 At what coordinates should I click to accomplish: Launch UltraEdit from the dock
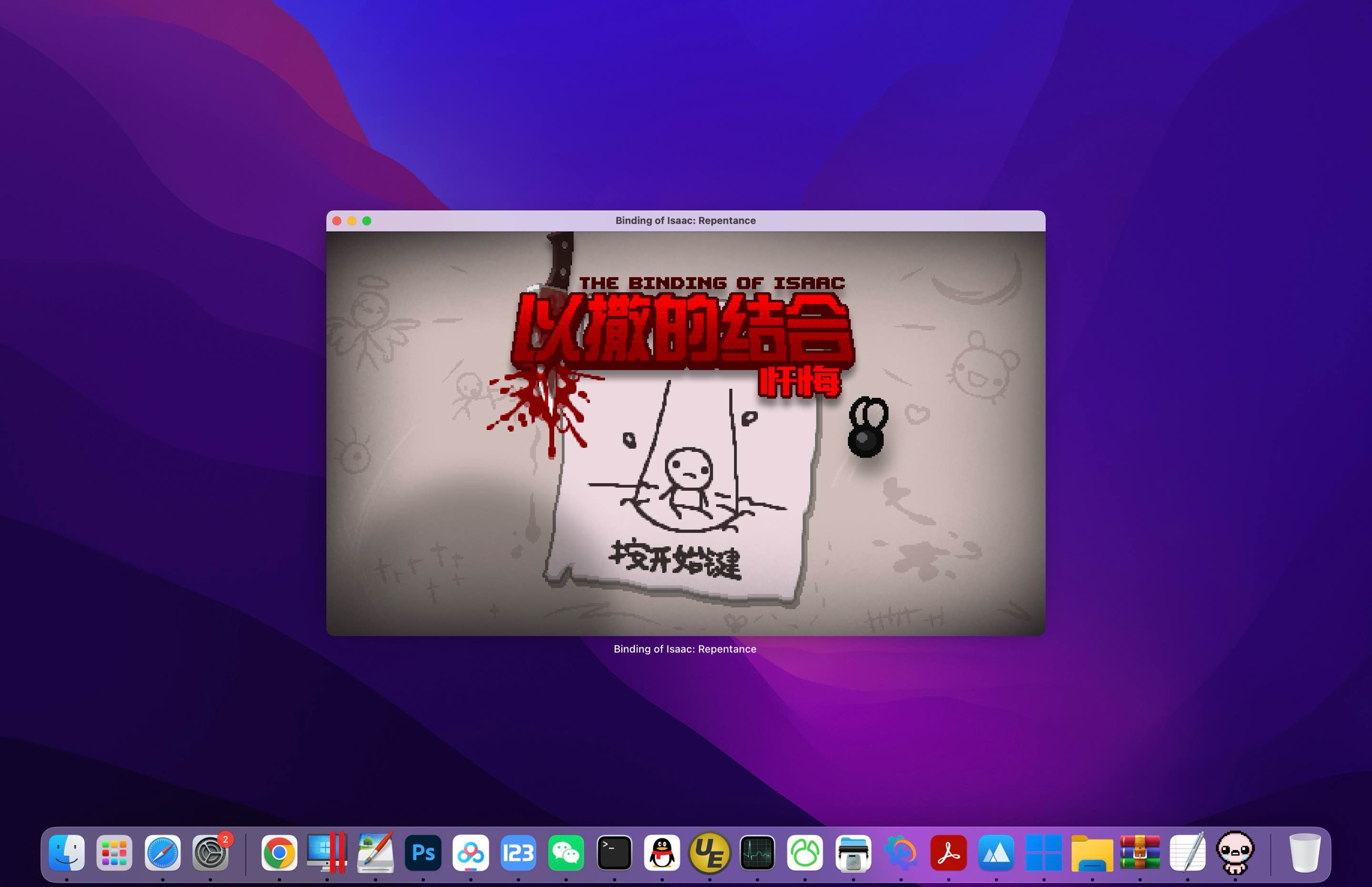[710, 852]
